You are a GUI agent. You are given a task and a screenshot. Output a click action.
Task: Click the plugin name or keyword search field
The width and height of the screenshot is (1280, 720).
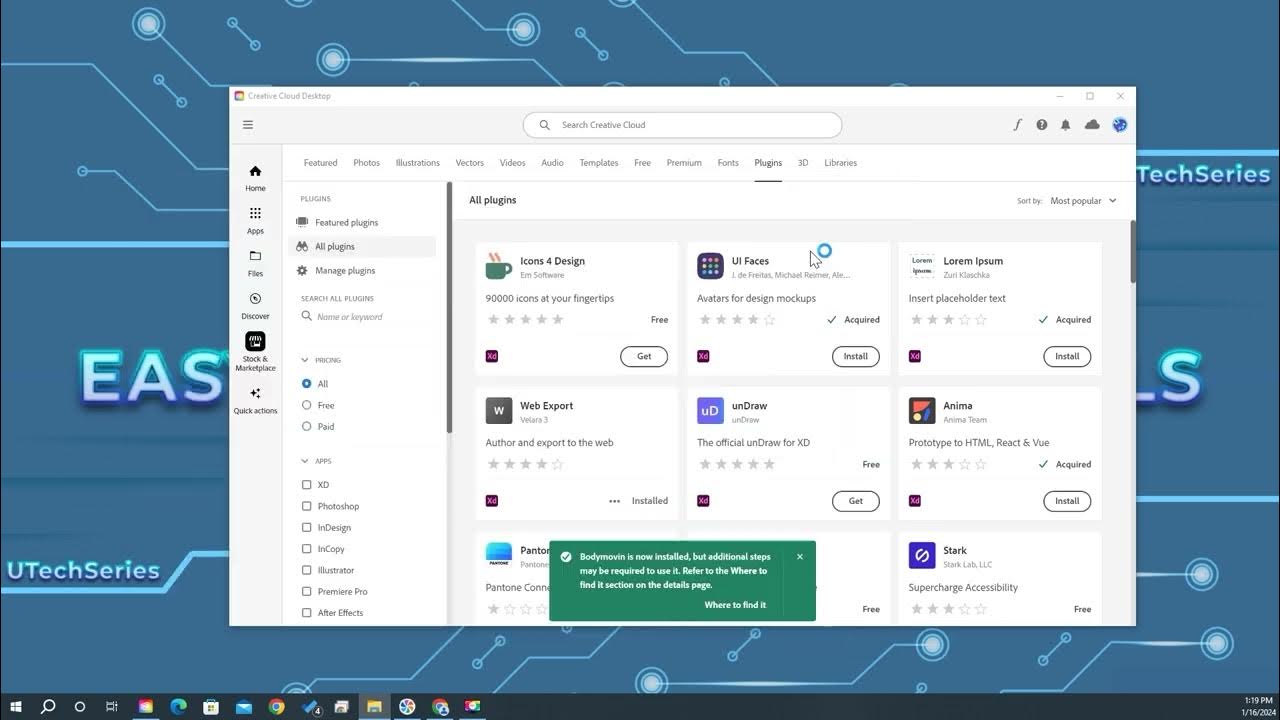click(368, 317)
